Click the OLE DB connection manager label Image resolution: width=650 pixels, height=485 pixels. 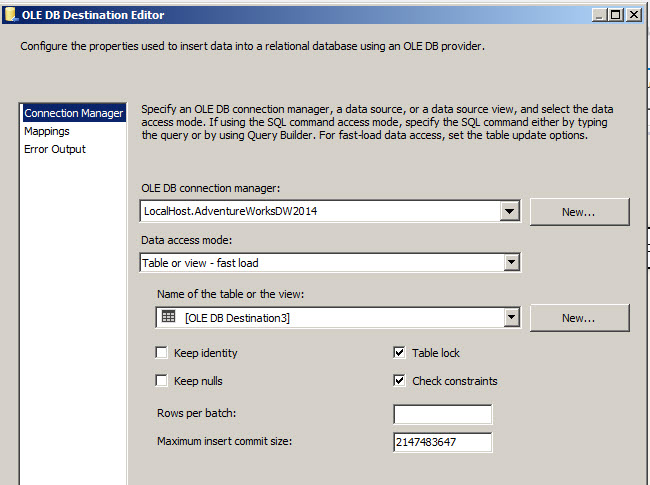point(211,188)
